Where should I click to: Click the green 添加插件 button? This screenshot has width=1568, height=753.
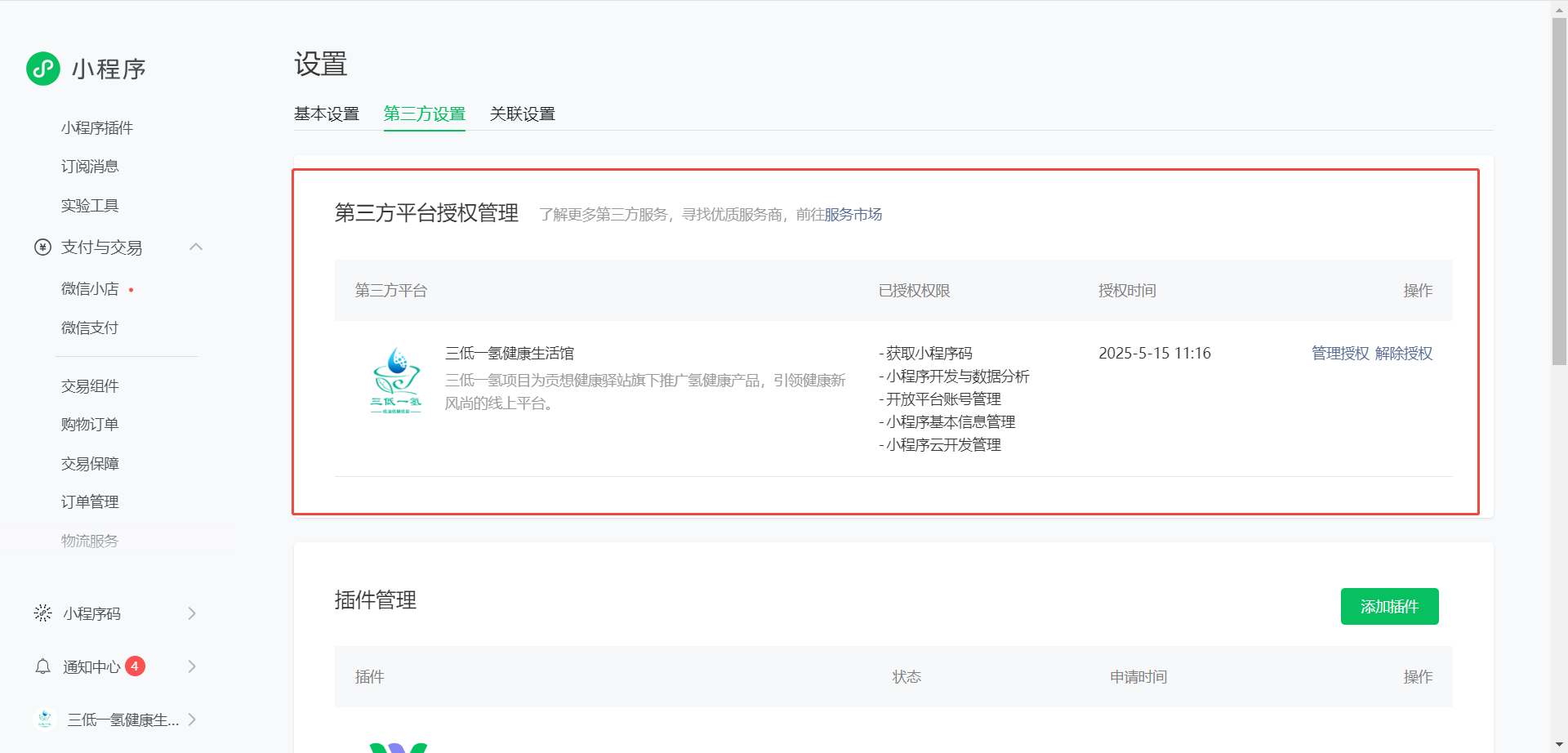[1390, 606]
